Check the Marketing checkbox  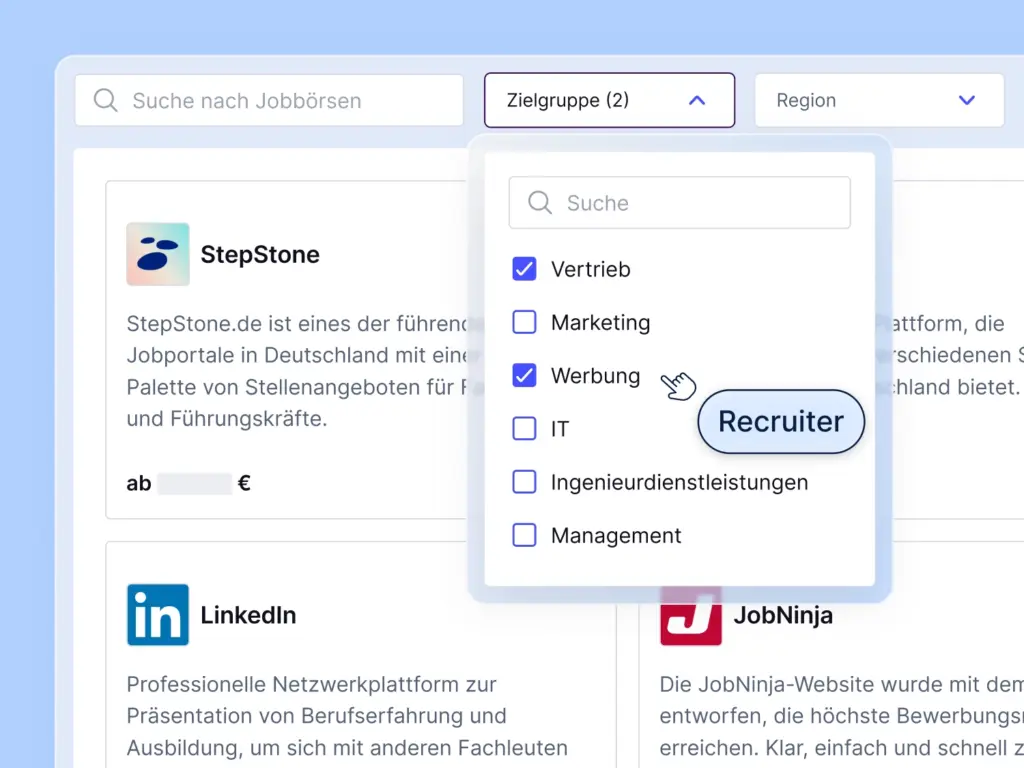(524, 322)
